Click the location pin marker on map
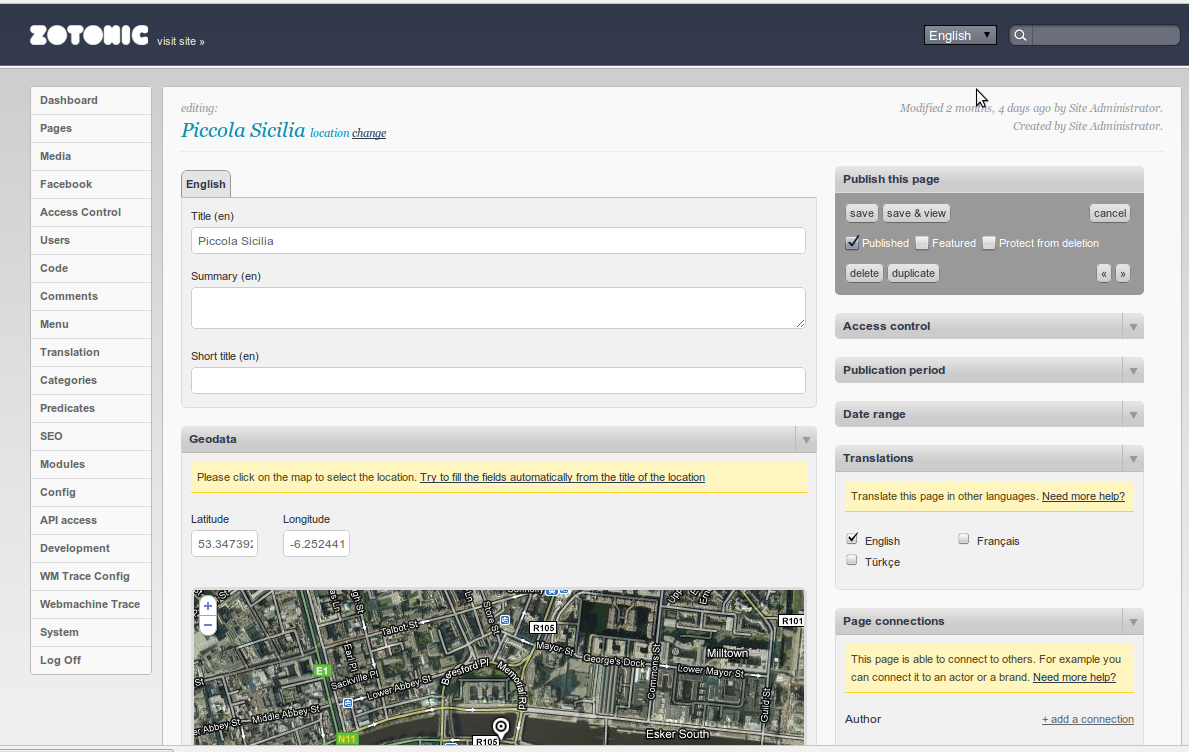This screenshot has width=1189, height=752. click(501, 727)
